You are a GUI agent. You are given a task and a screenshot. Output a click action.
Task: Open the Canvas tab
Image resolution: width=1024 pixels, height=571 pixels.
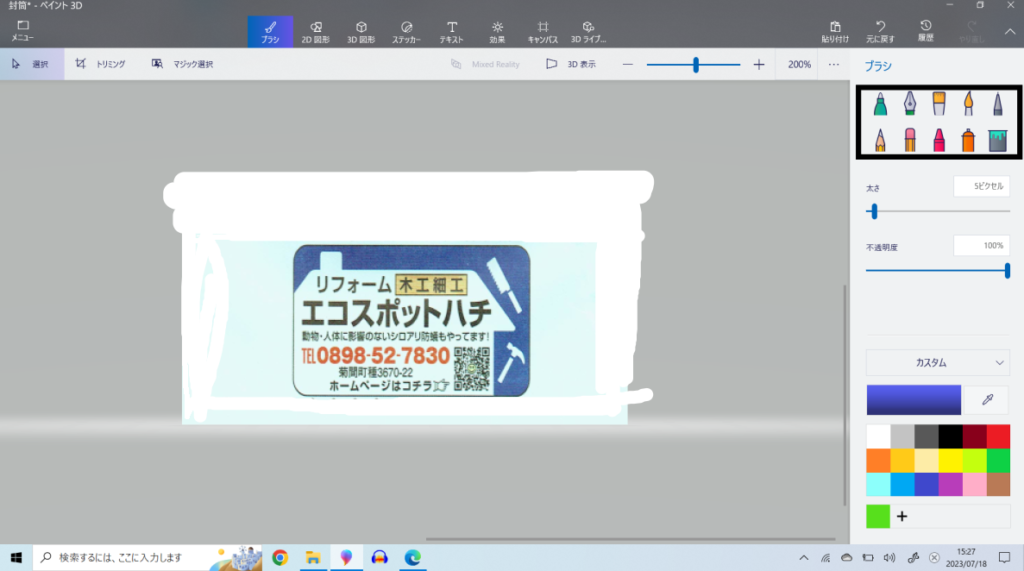[x=543, y=31]
